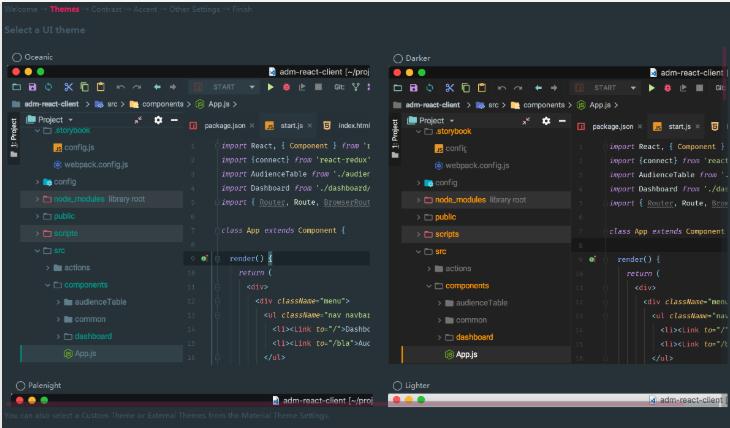Click the Stop square icon in Darker preview

[699, 88]
